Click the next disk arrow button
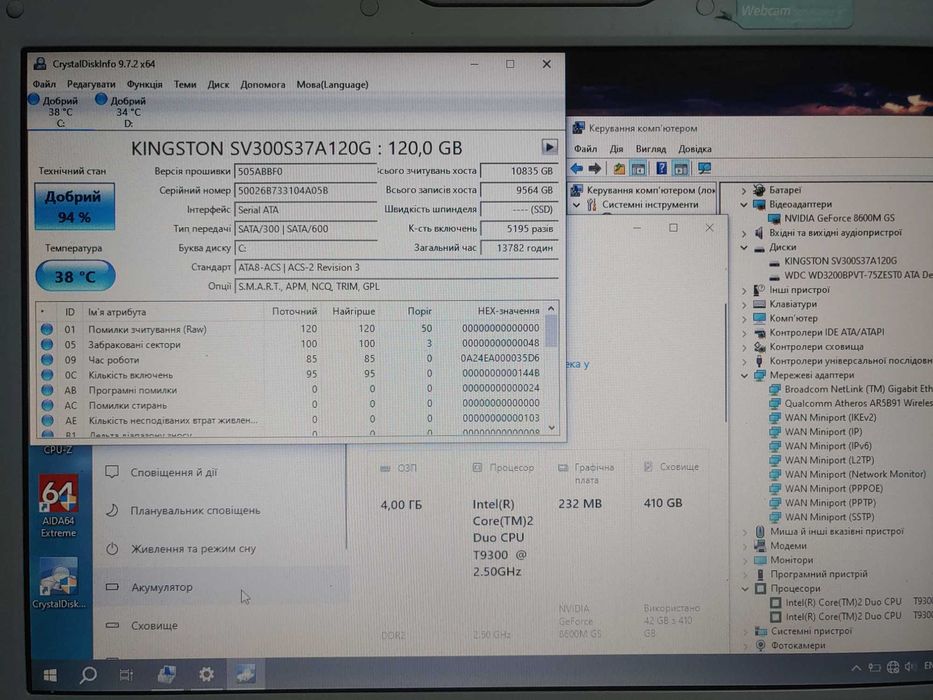Screen dimensions: 933x700 (549, 147)
